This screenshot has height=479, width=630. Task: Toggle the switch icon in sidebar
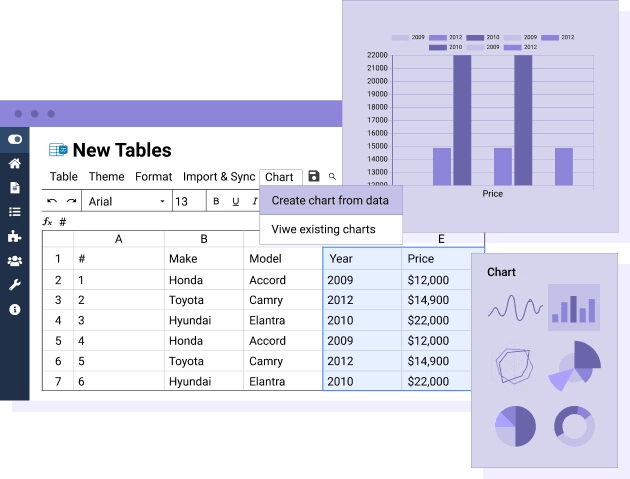(x=15, y=139)
